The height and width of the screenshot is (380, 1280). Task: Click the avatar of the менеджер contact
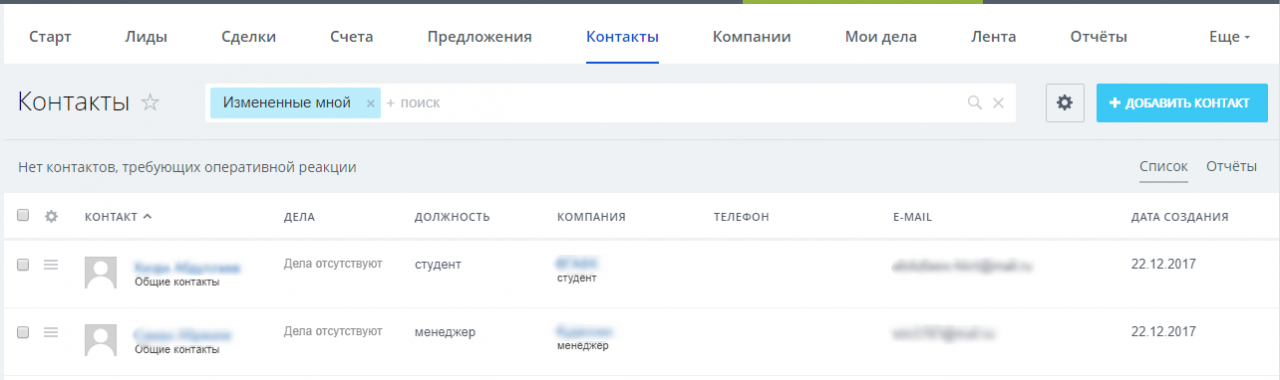tap(101, 341)
